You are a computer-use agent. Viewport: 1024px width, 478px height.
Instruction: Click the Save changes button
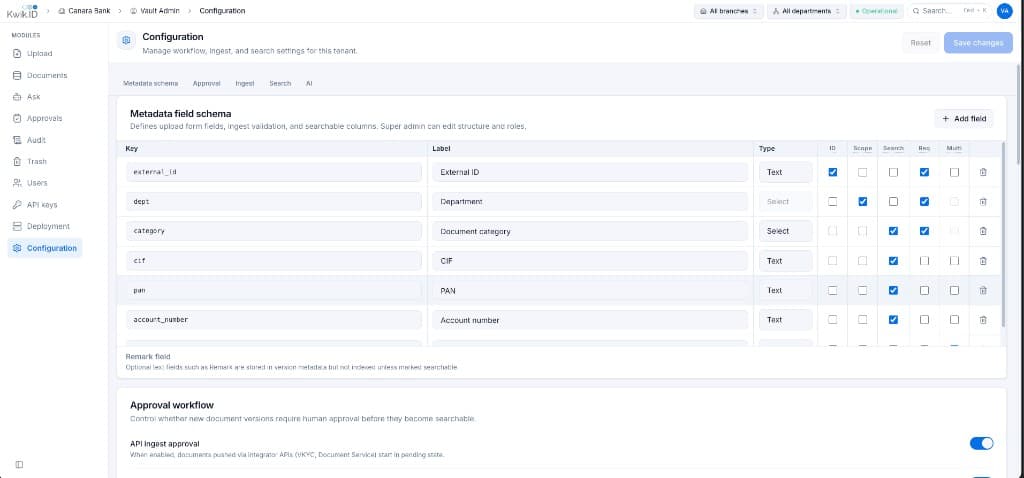[978, 42]
